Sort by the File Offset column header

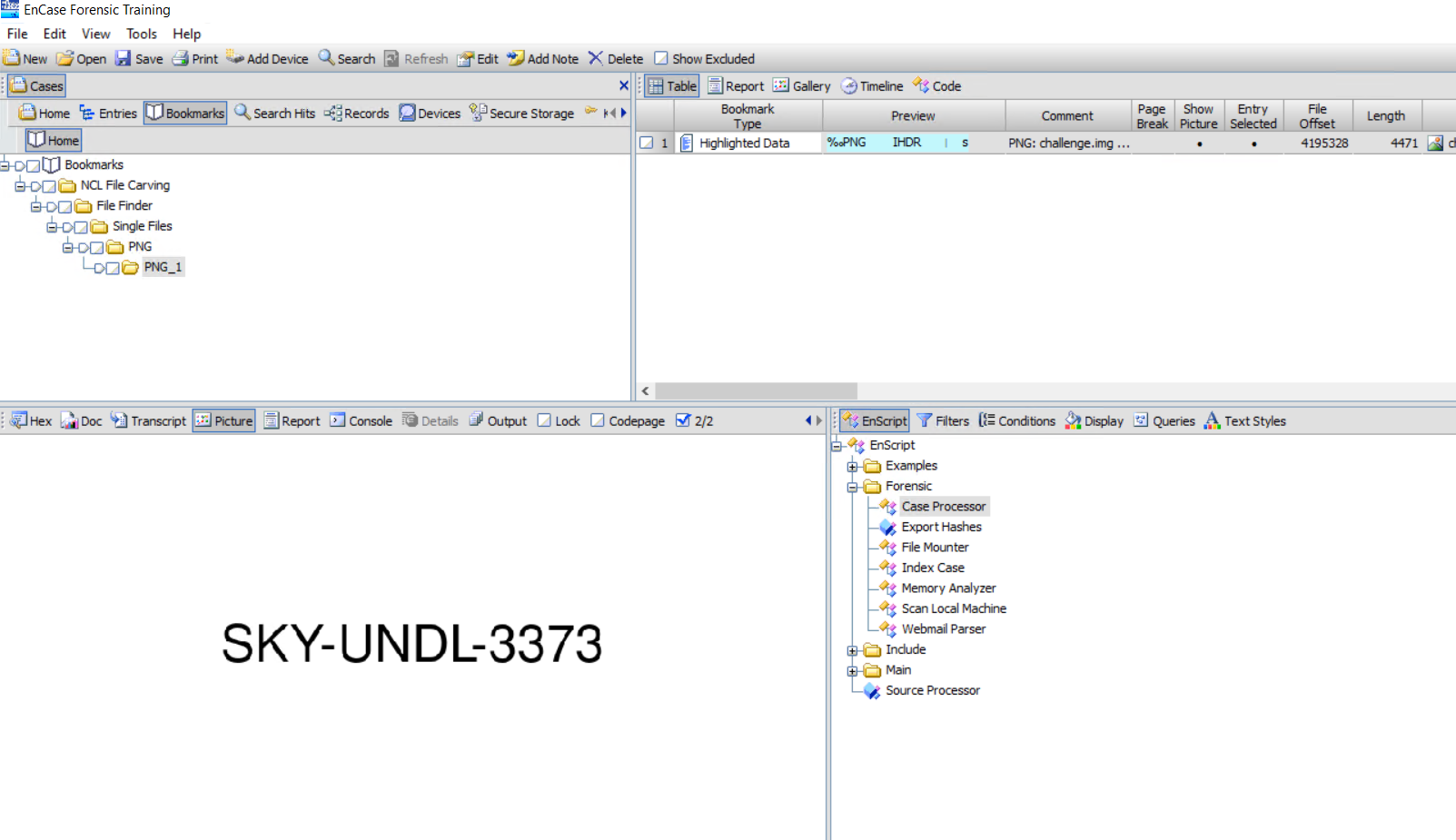[x=1317, y=115]
